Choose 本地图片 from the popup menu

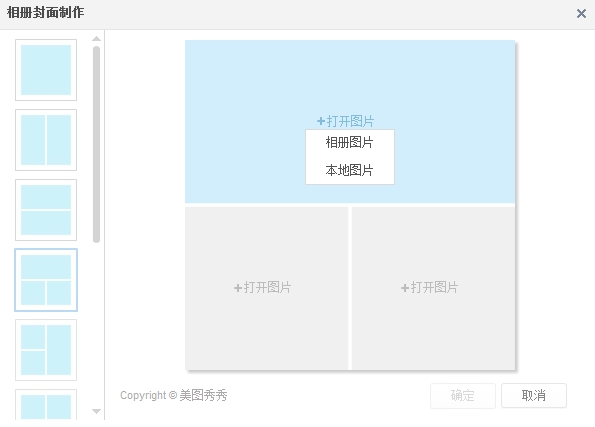pyautogui.click(x=349, y=170)
